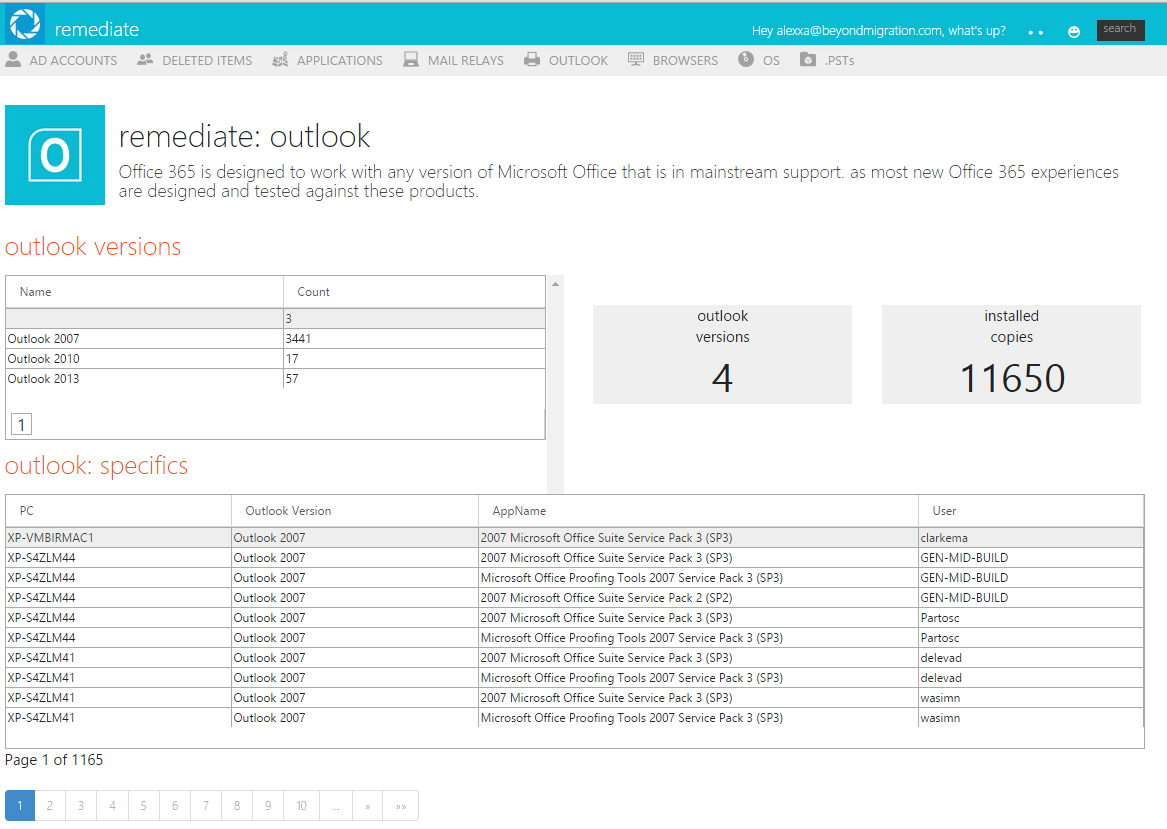Click the Mail Relays icon
The width and height of the screenshot is (1167, 829).
[411, 60]
